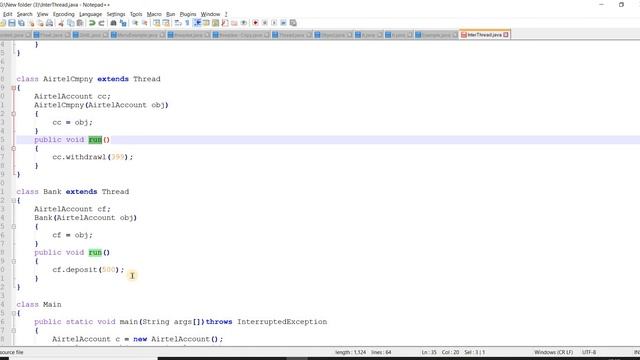The width and height of the screenshot is (640, 360).
Task: Click the 'Ln : 35' status bar entry
Action: point(429,352)
